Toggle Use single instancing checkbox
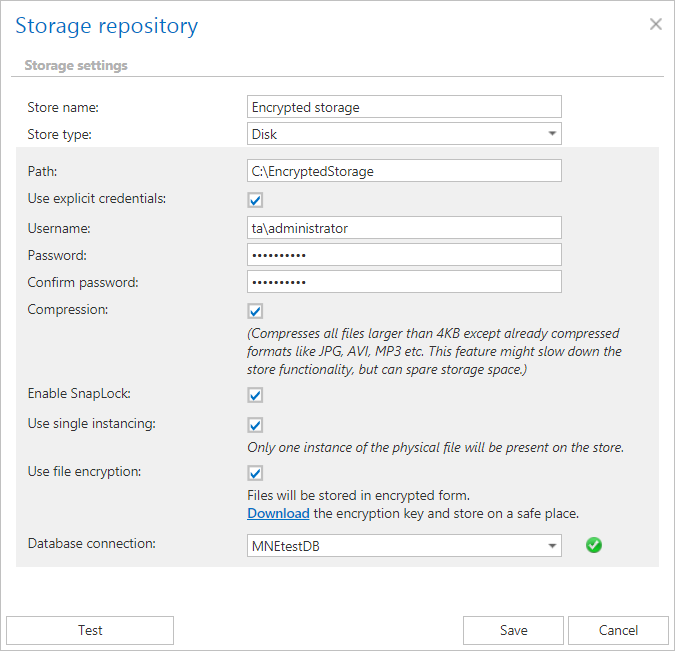 tap(256, 425)
